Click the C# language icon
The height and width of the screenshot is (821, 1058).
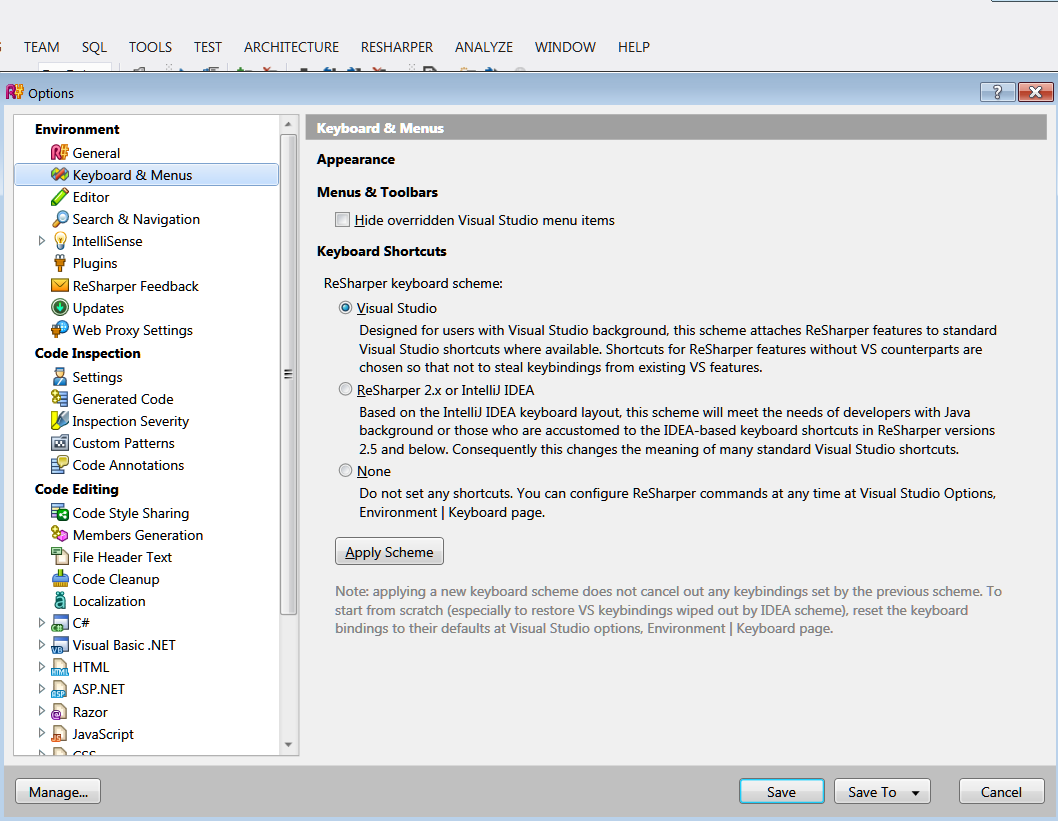point(60,623)
